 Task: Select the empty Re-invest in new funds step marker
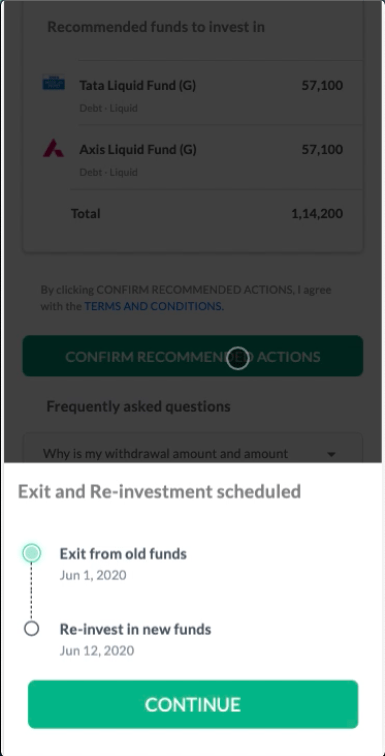[32, 629]
